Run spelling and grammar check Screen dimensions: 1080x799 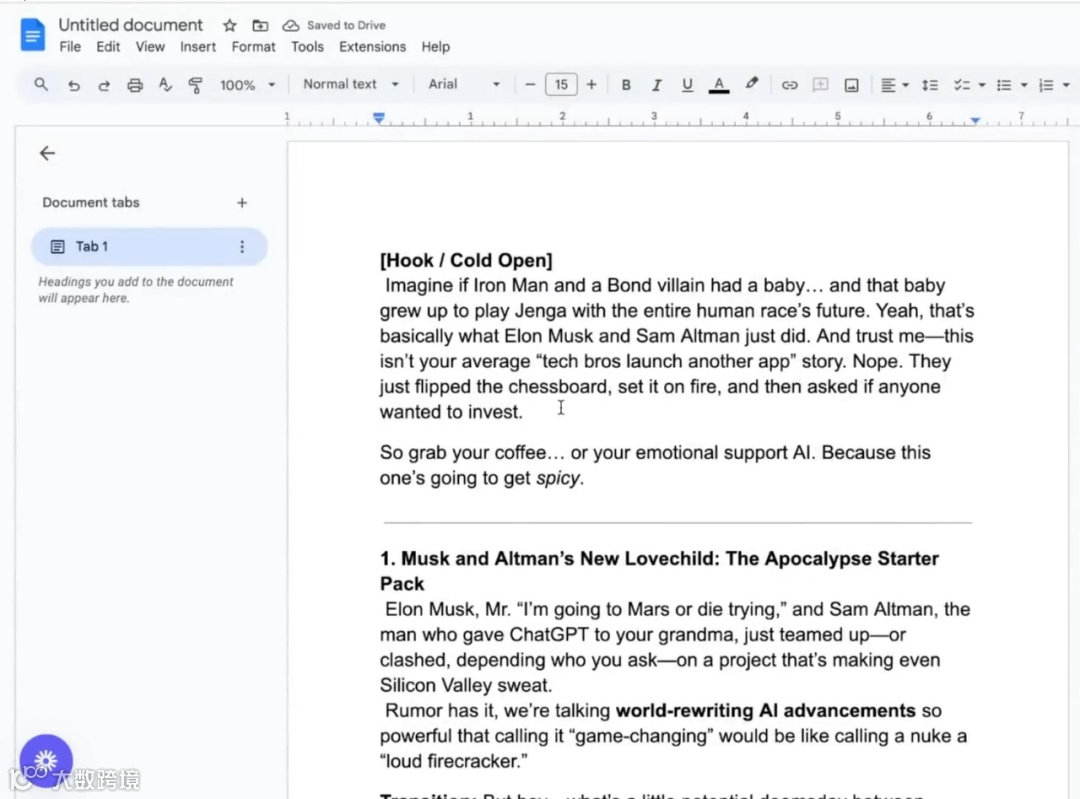(165, 85)
